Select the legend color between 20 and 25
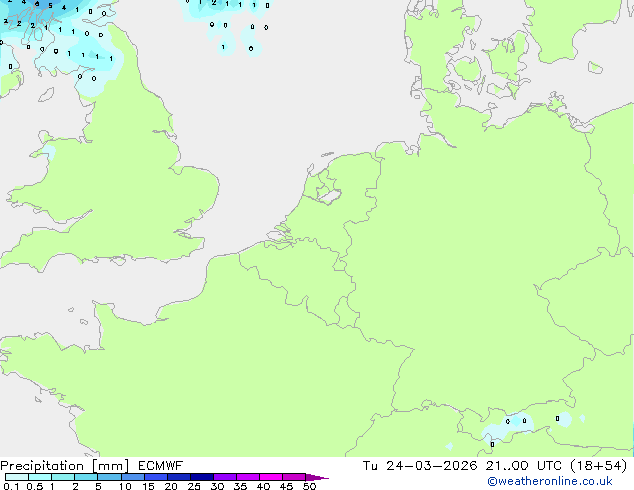Viewport: 634px width, 490px height. click(x=179, y=477)
